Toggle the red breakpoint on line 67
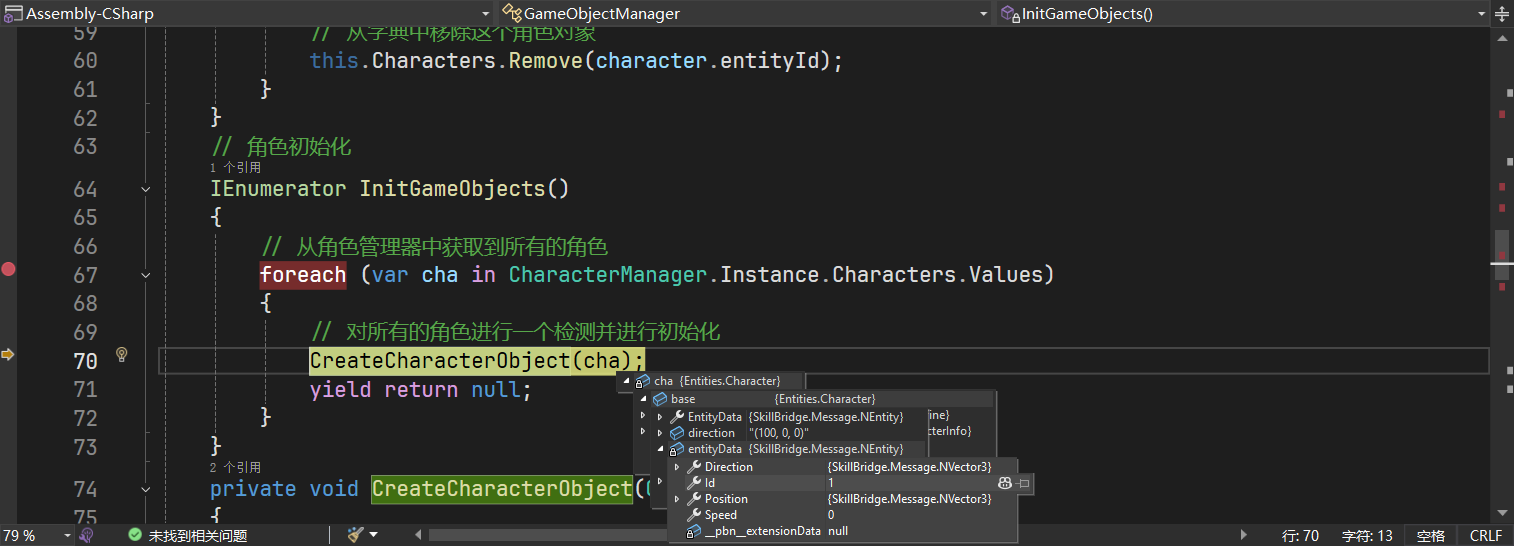1514x546 pixels. pyautogui.click(x=8, y=269)
